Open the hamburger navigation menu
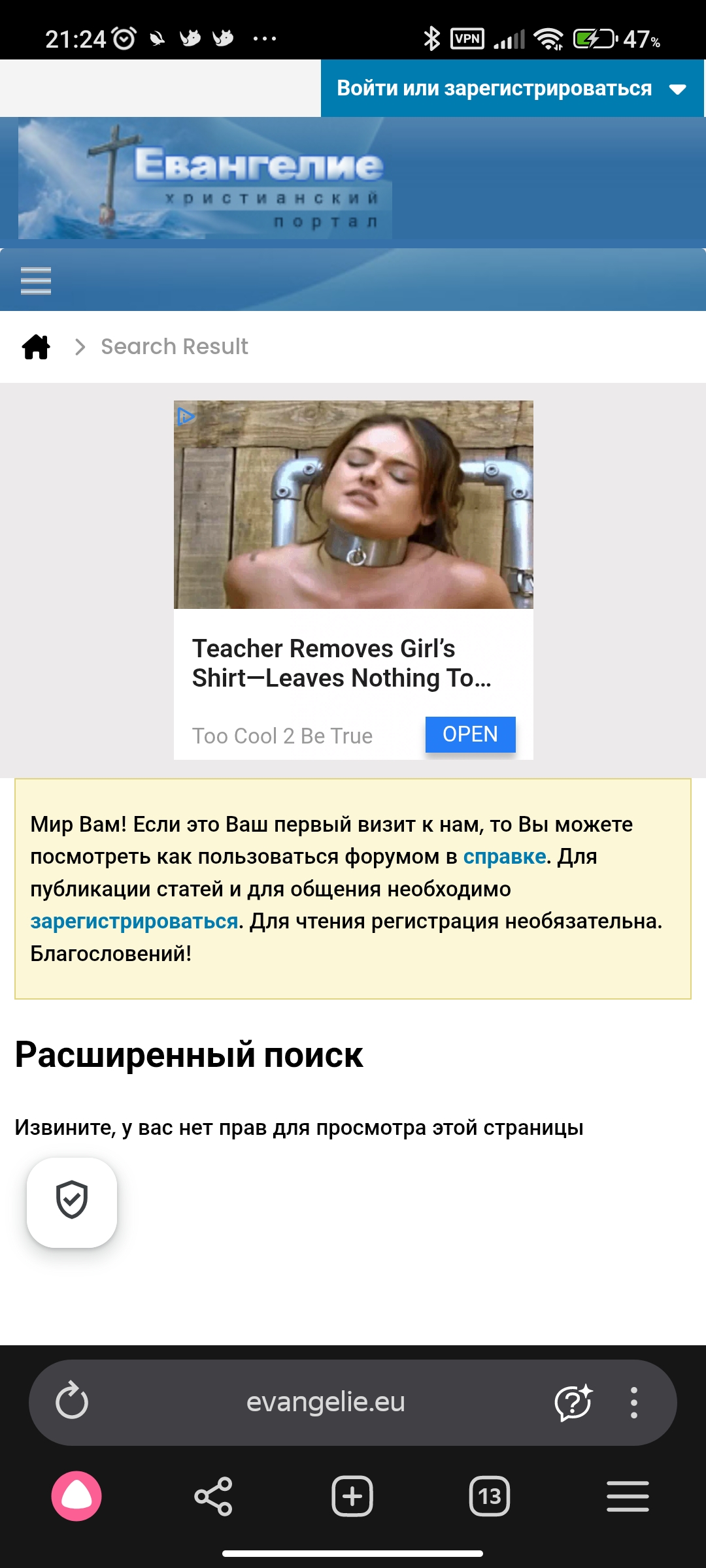 tap(36, 281)
